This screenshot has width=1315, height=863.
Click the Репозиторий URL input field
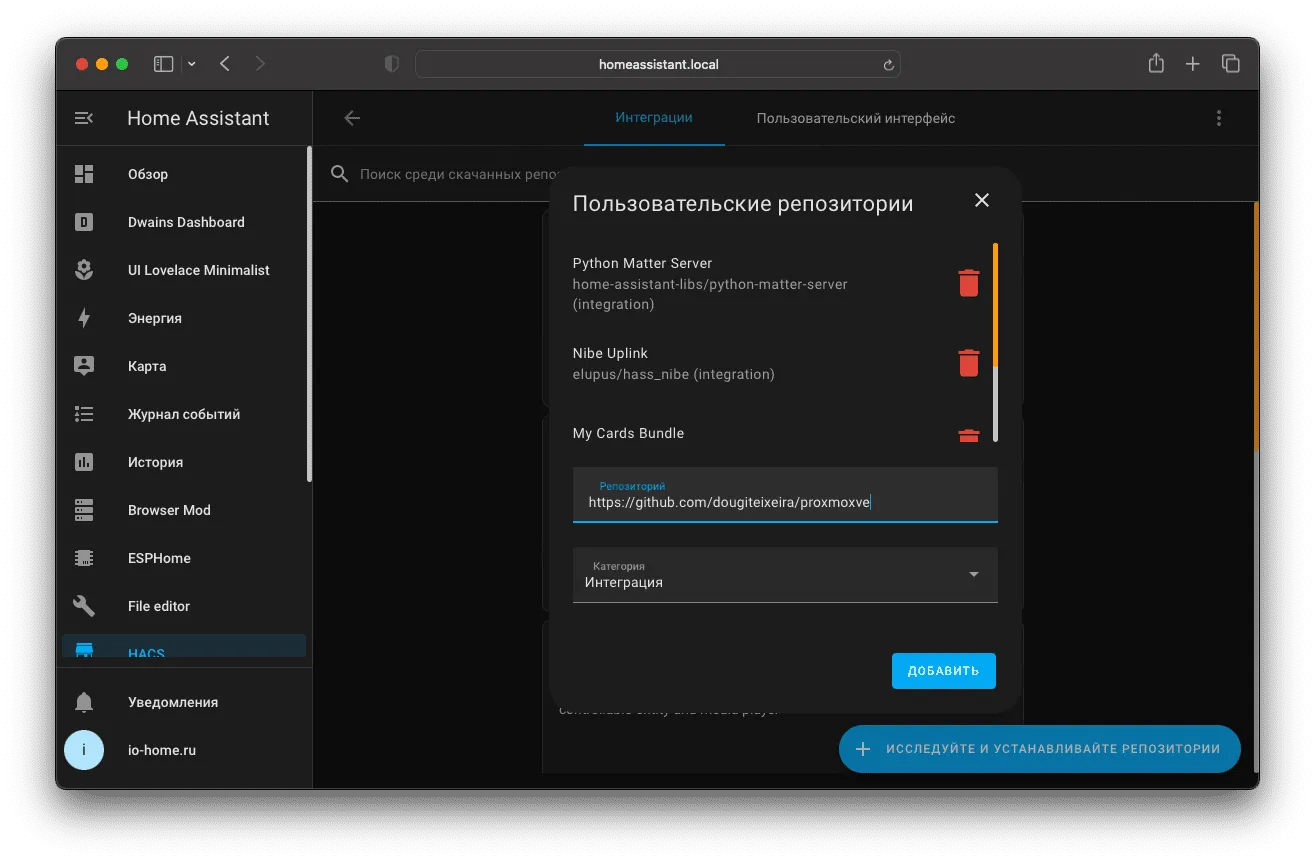coord(785,495)
